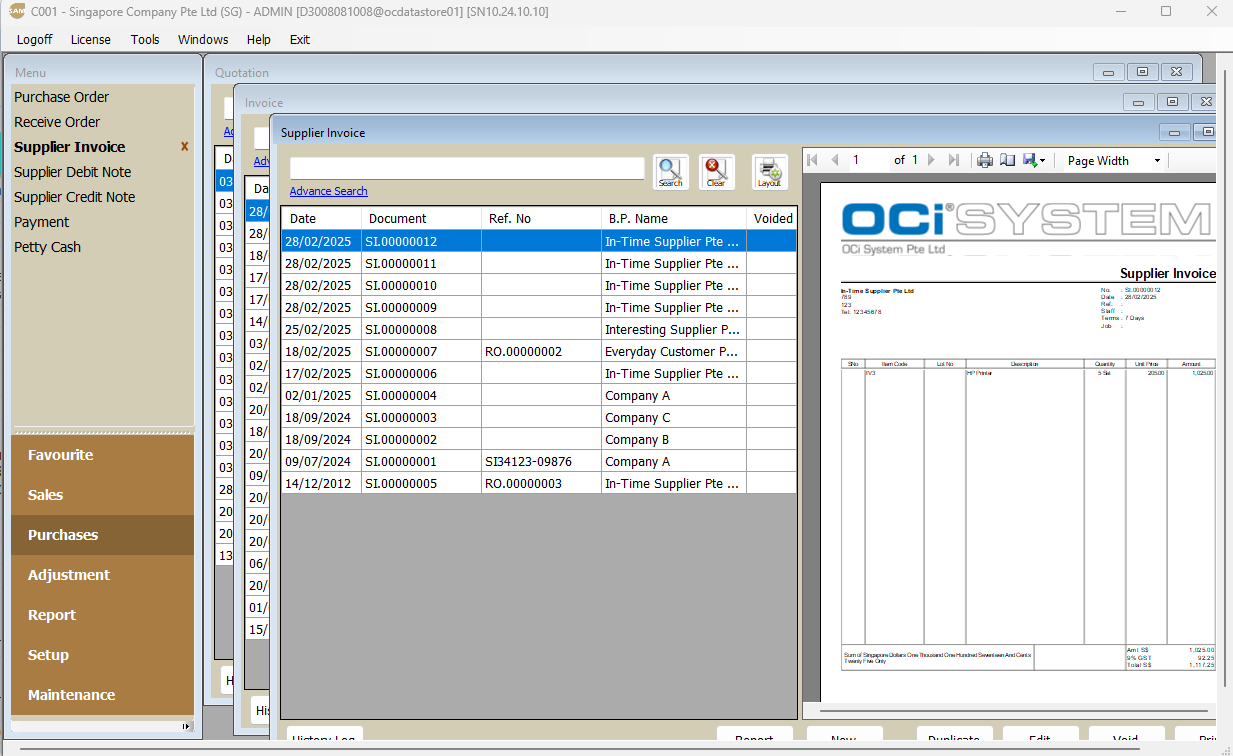The width and height of the screenshot is (1233, 756).
Task: Select invoice row SI.00000008
Action: pyautogui.click(x=401, y=330)
